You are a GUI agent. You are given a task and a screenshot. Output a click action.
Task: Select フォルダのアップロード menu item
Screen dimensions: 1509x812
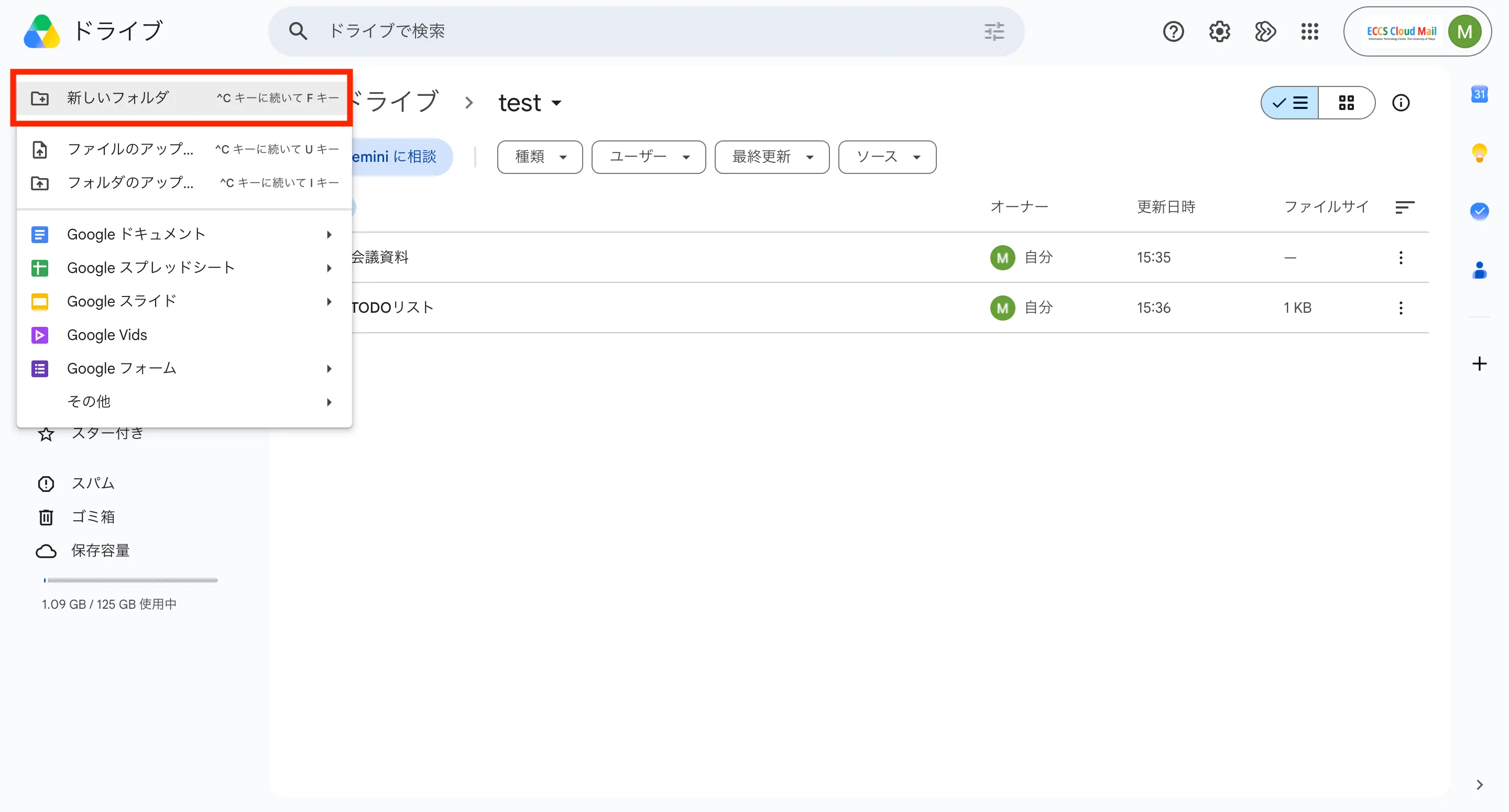click(x=184, y=183)
